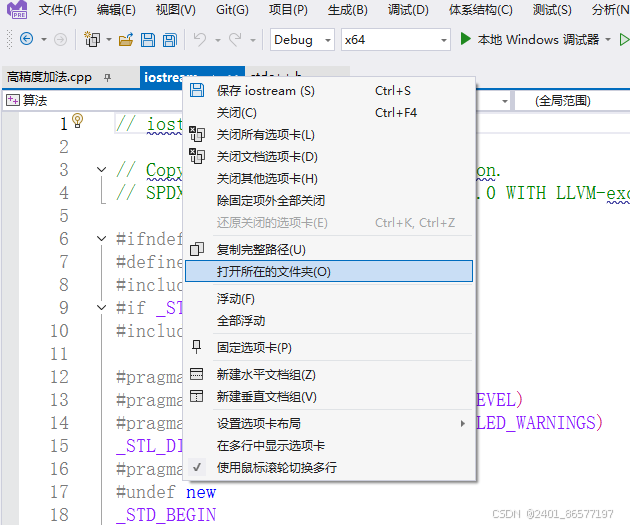Image resolution: width=630 pixels, height=525 pixels.
Task: Choose 复制完整路径(U)
Action: 329,250
